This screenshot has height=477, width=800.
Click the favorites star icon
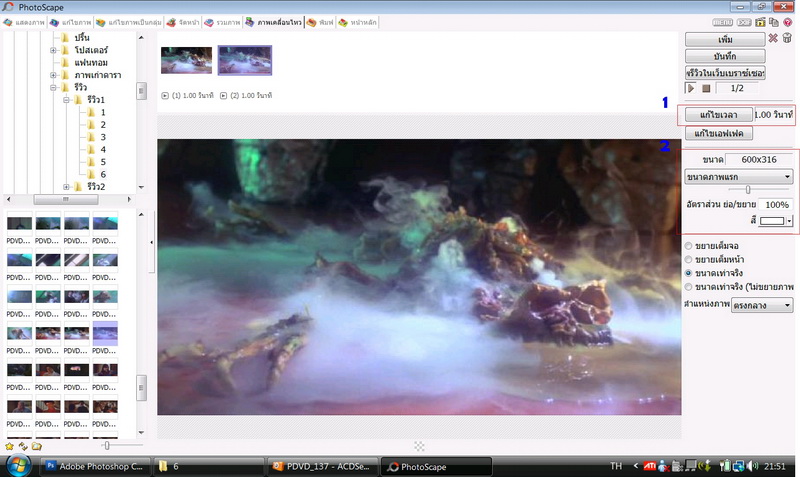(9, 446)
